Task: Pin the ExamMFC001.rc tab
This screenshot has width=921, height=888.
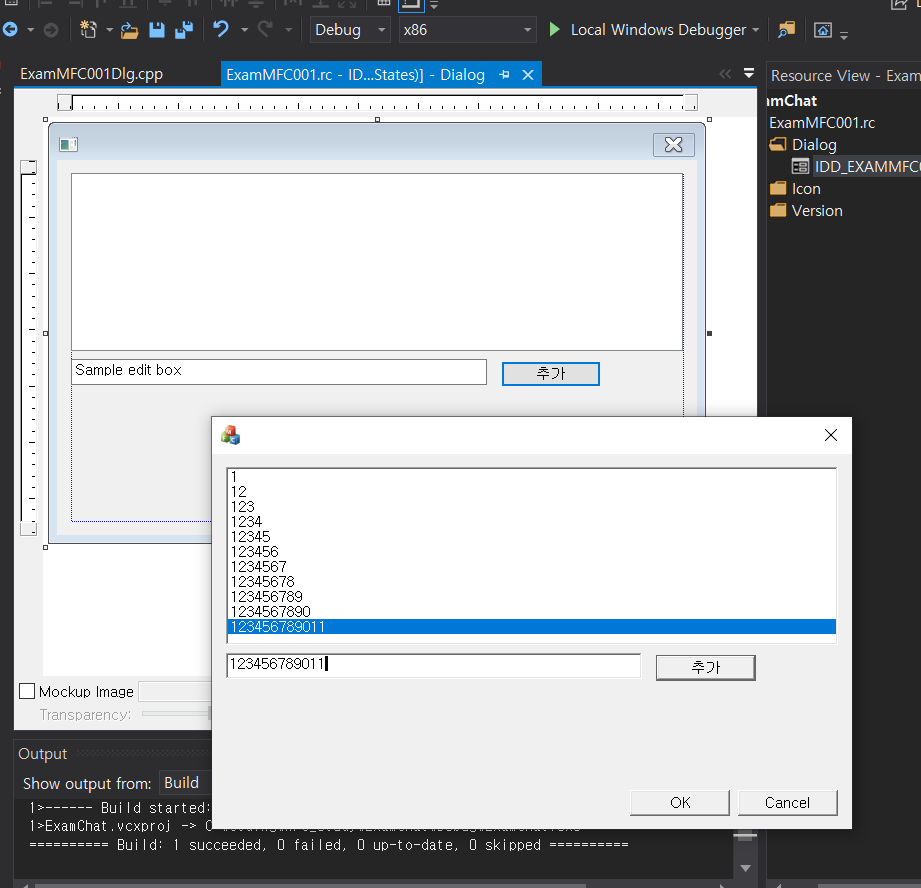Action: [504, 75]
